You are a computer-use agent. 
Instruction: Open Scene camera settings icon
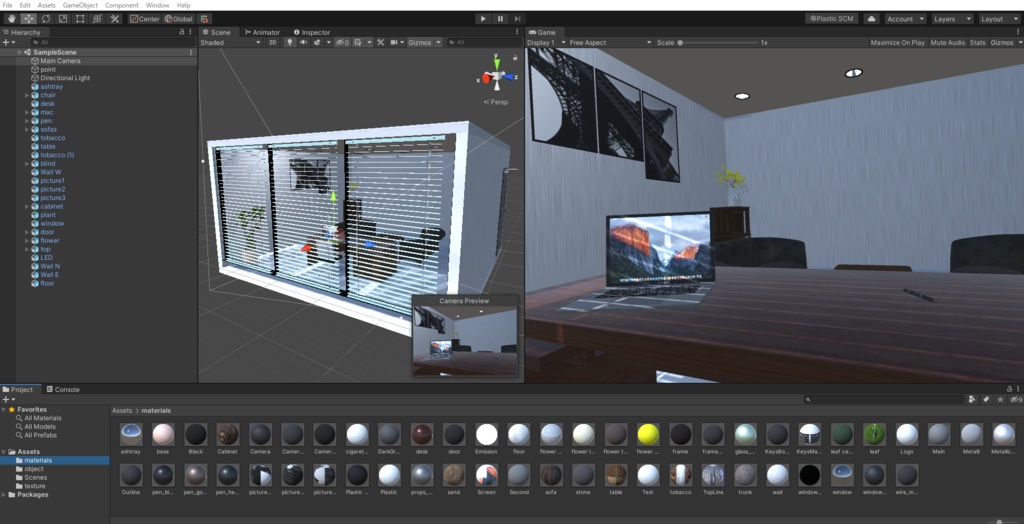tap(394, 42)
